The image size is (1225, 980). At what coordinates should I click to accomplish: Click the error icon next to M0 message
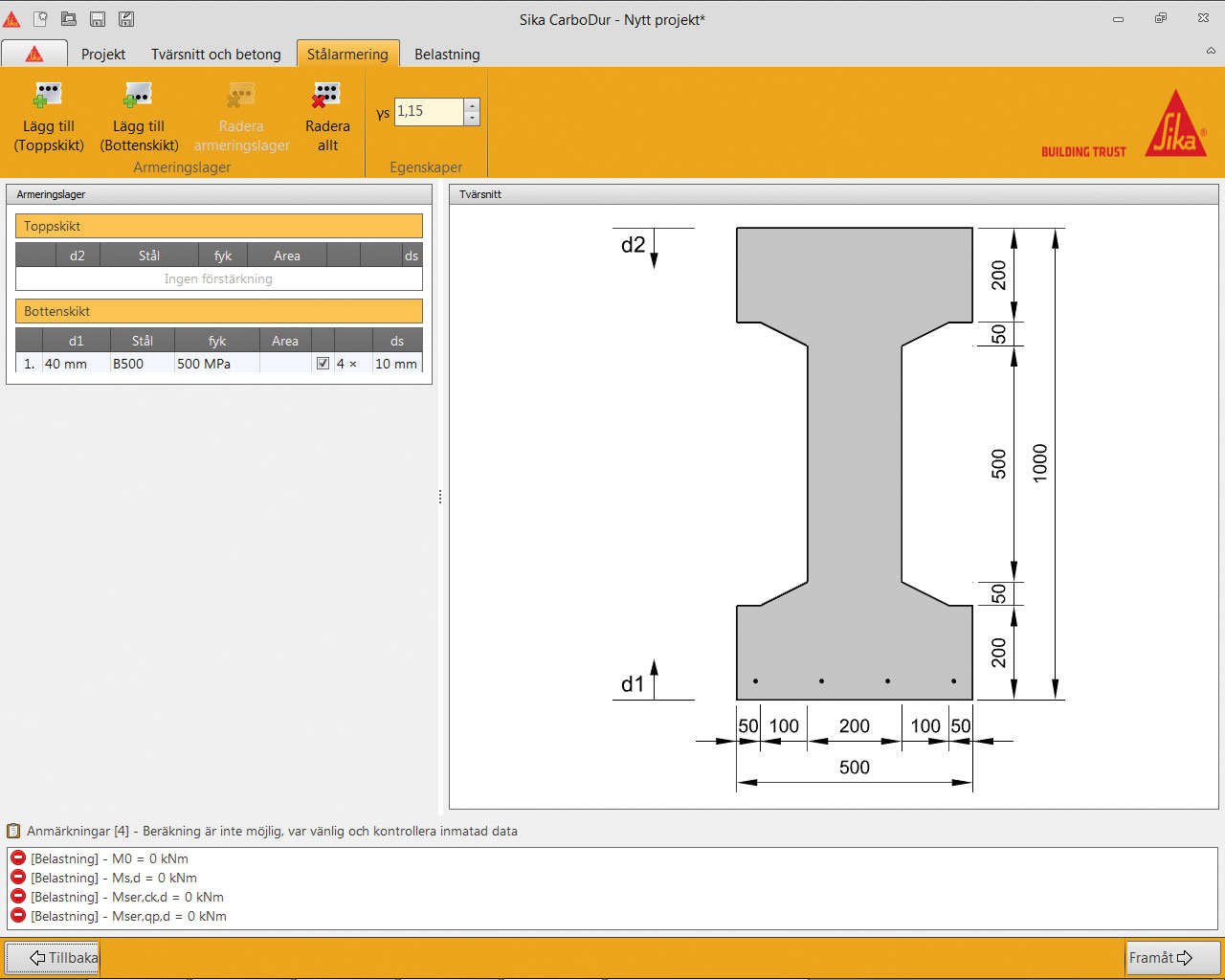(18, 857)
